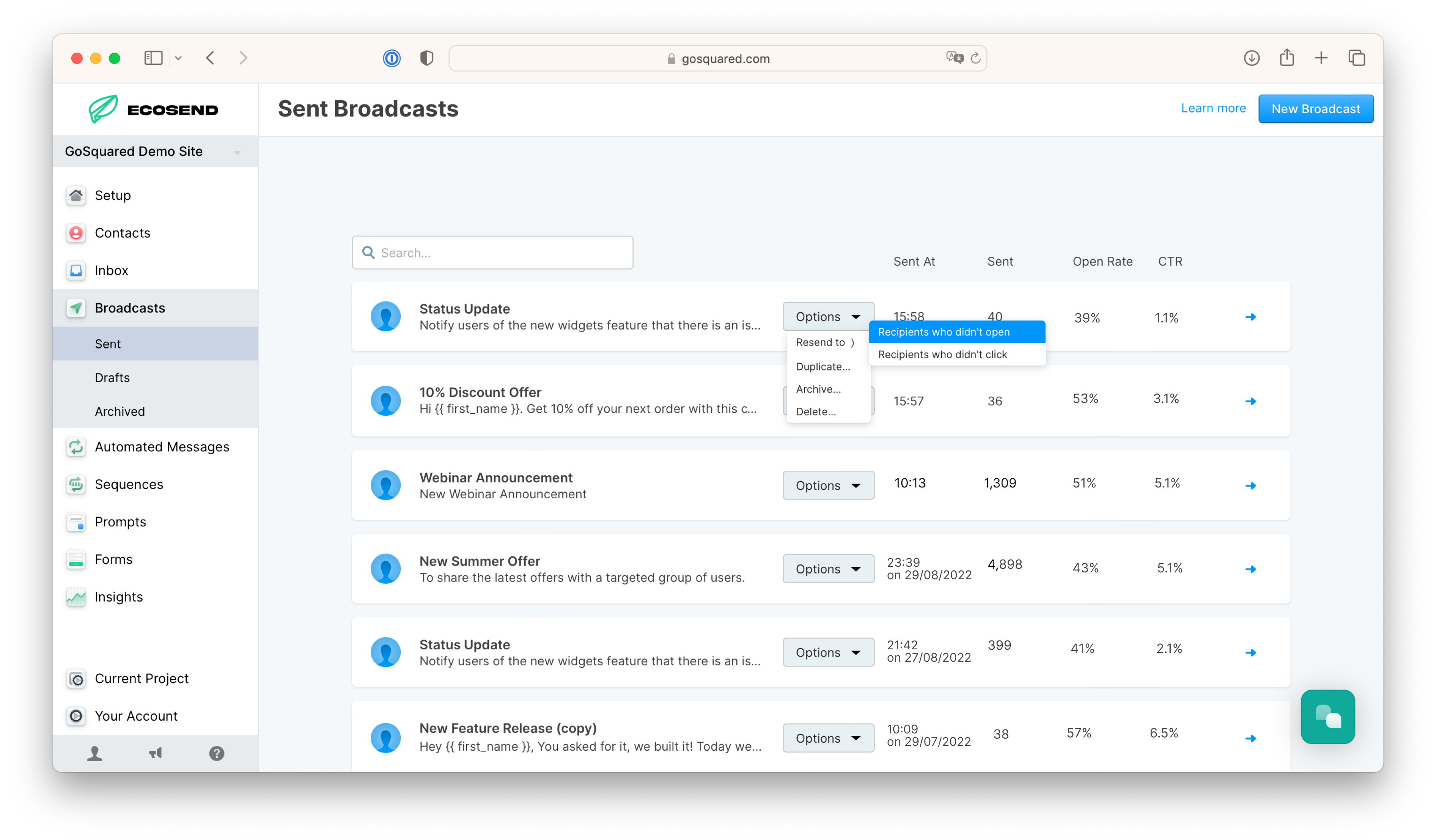
Task: Expand Safari sidebar options chevron
Action: [178, 58]
